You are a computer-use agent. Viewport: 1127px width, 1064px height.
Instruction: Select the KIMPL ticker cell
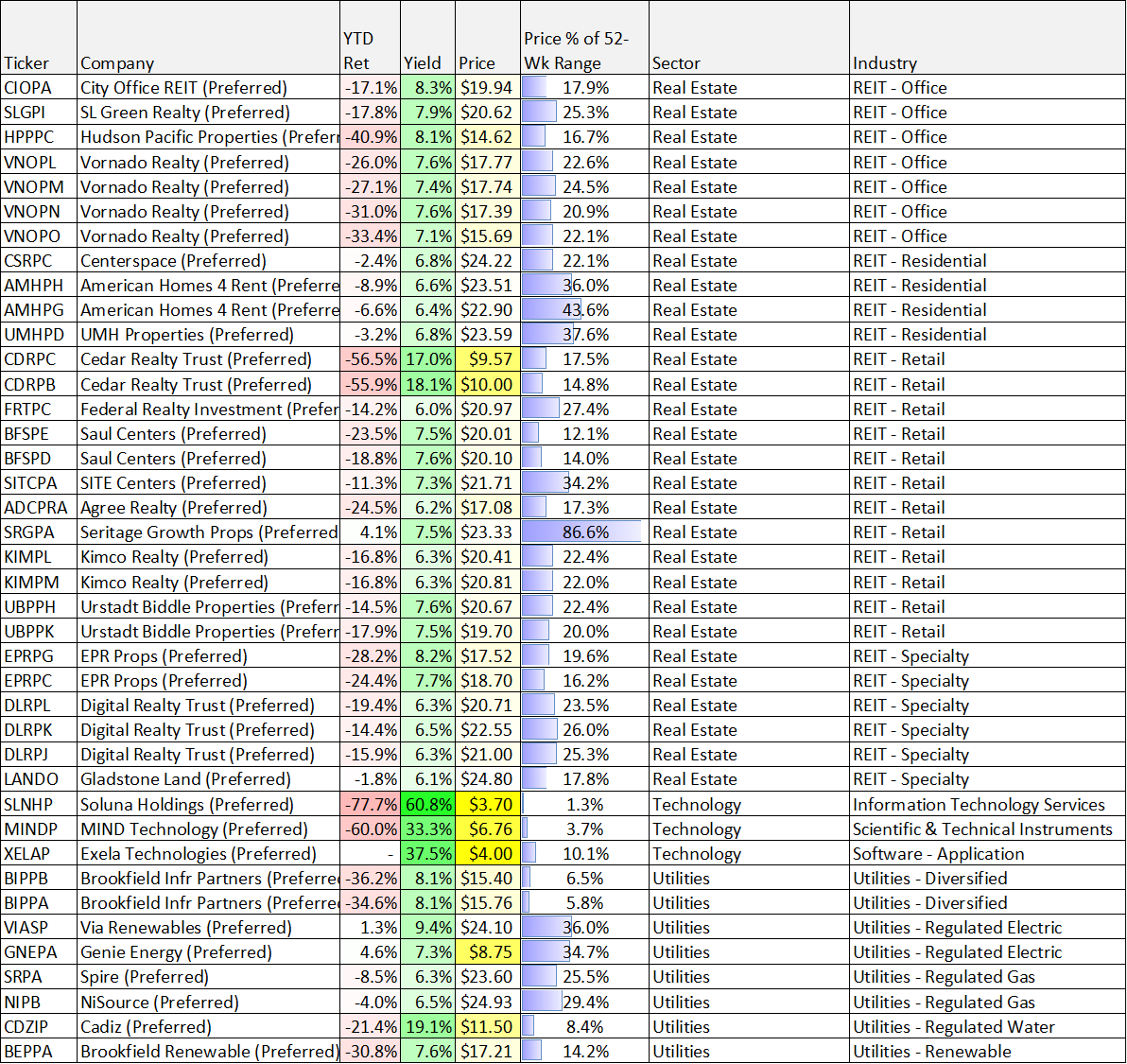point(39,556)
